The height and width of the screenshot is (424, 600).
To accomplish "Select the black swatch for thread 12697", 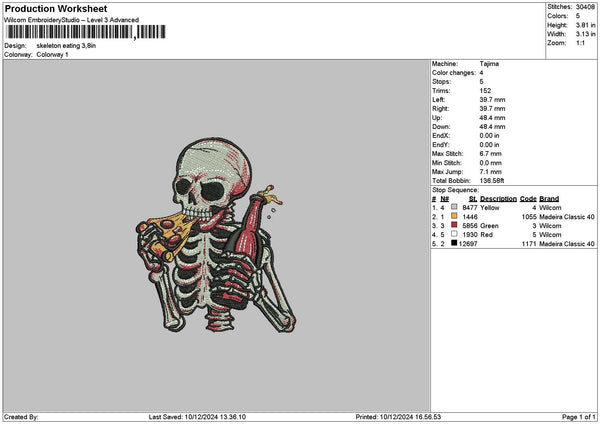I will coord(455,243).
